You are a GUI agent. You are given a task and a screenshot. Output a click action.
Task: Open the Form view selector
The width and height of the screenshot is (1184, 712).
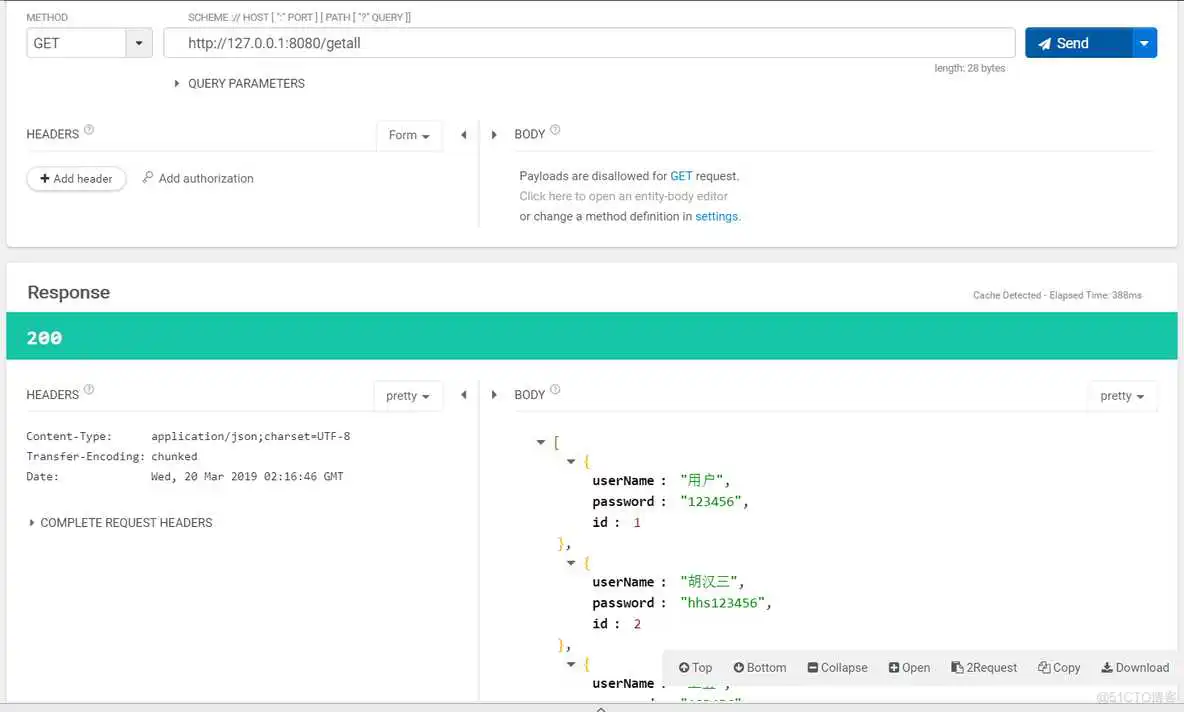(409, 134)
